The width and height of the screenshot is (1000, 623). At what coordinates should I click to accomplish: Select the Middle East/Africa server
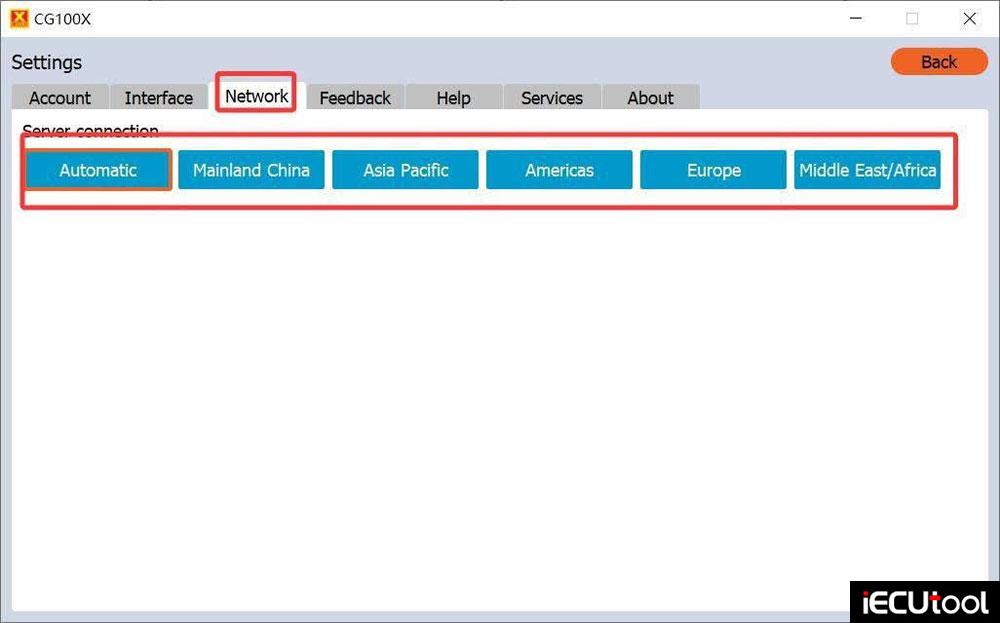tap(867, 170)
